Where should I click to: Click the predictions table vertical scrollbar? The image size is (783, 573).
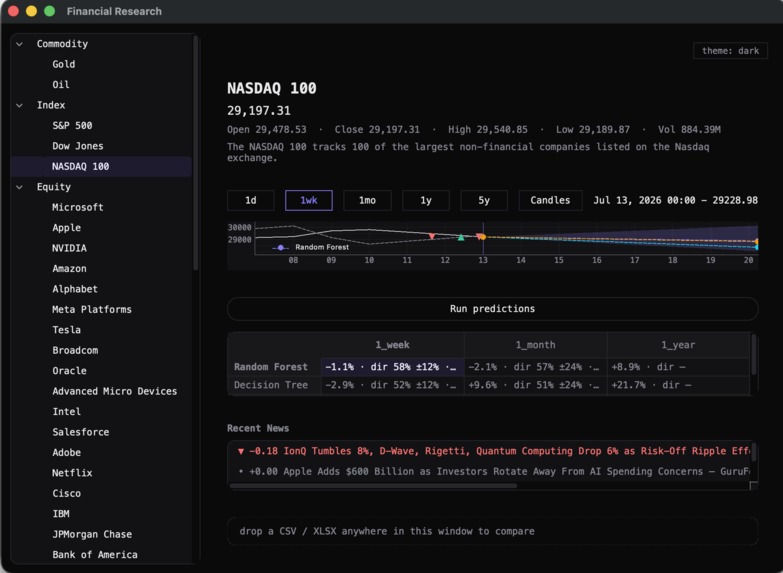tap(754, 355)
